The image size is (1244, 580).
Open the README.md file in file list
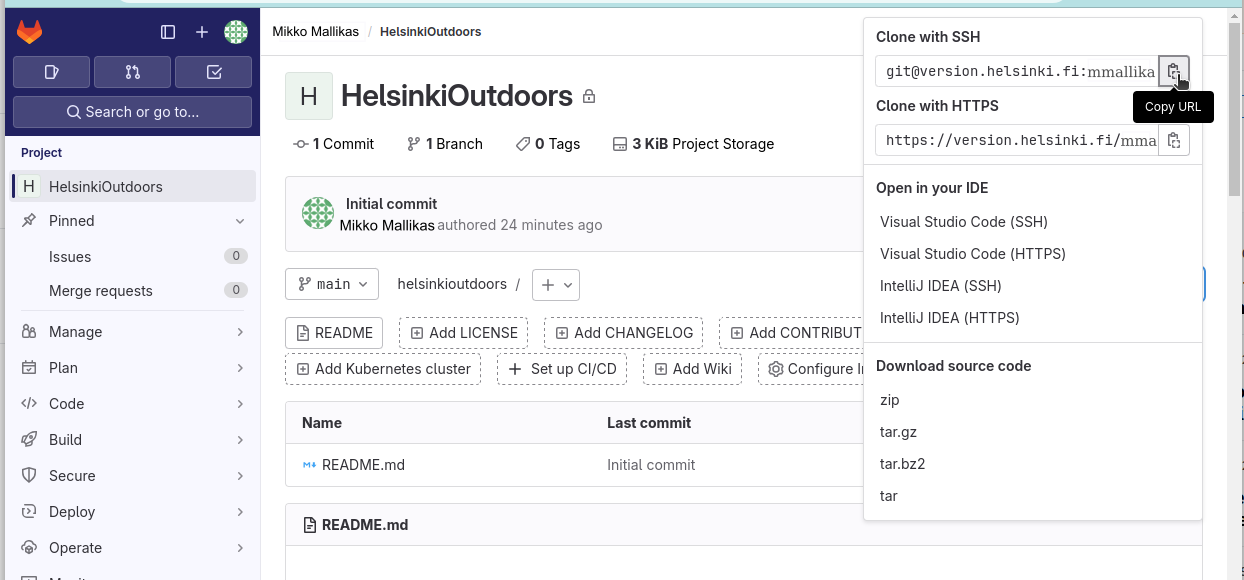(x=363, y=465)
